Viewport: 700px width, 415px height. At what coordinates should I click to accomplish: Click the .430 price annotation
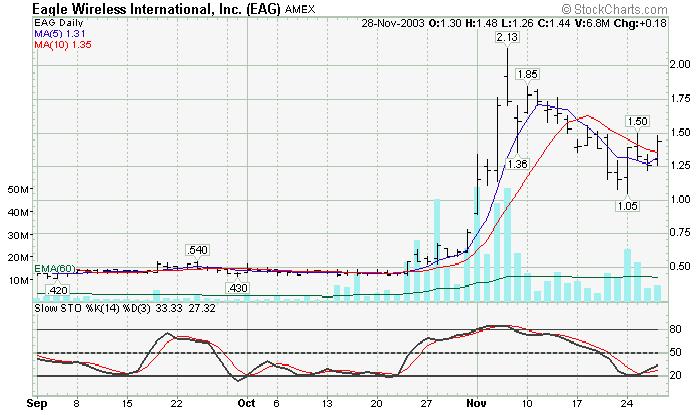click(237, 288)
